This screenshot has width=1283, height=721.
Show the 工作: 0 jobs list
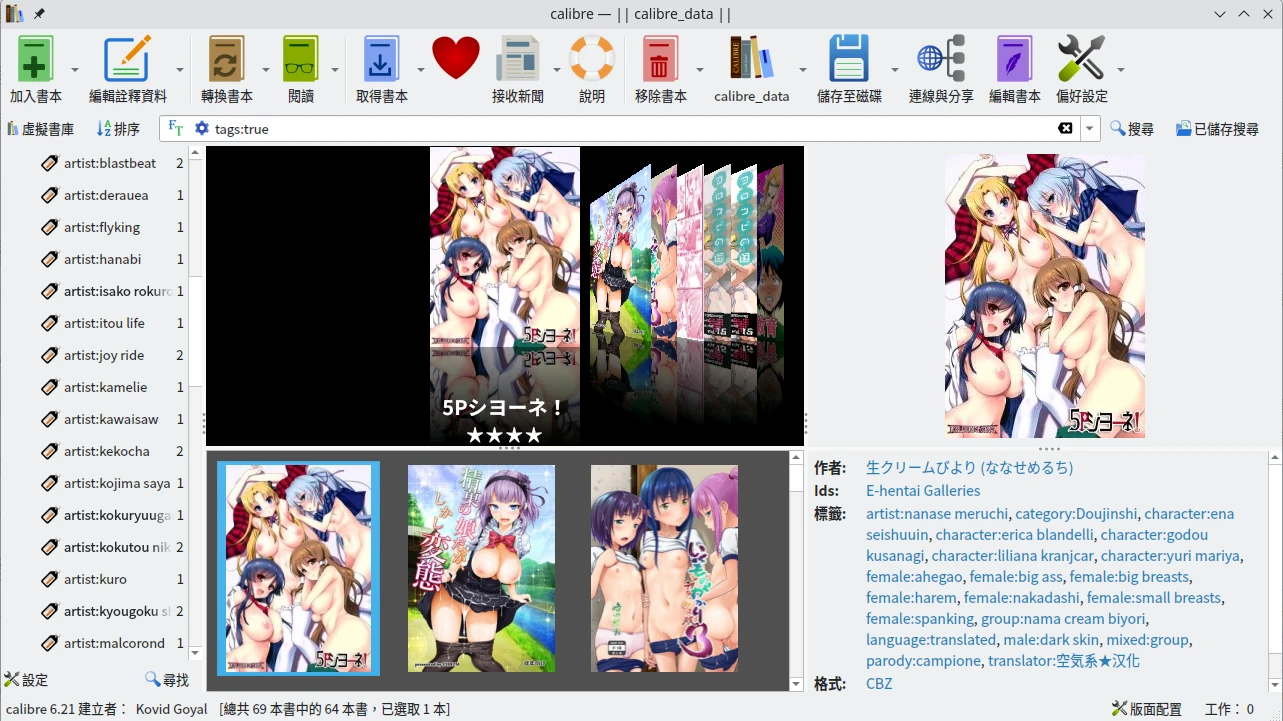click(1230, 709)
